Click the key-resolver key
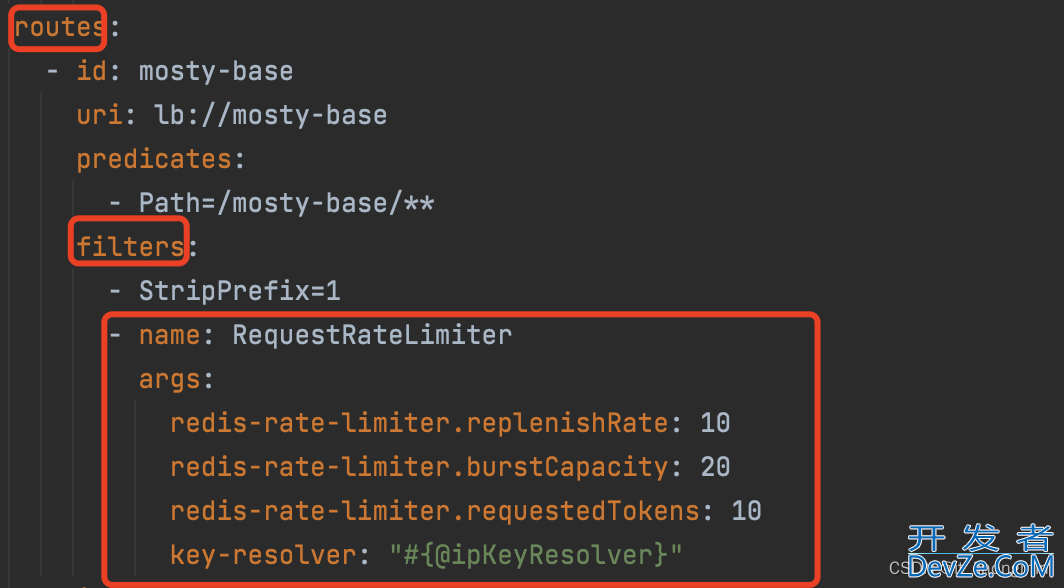This screenshot has width=1064, height=588. tap(263, 555)
